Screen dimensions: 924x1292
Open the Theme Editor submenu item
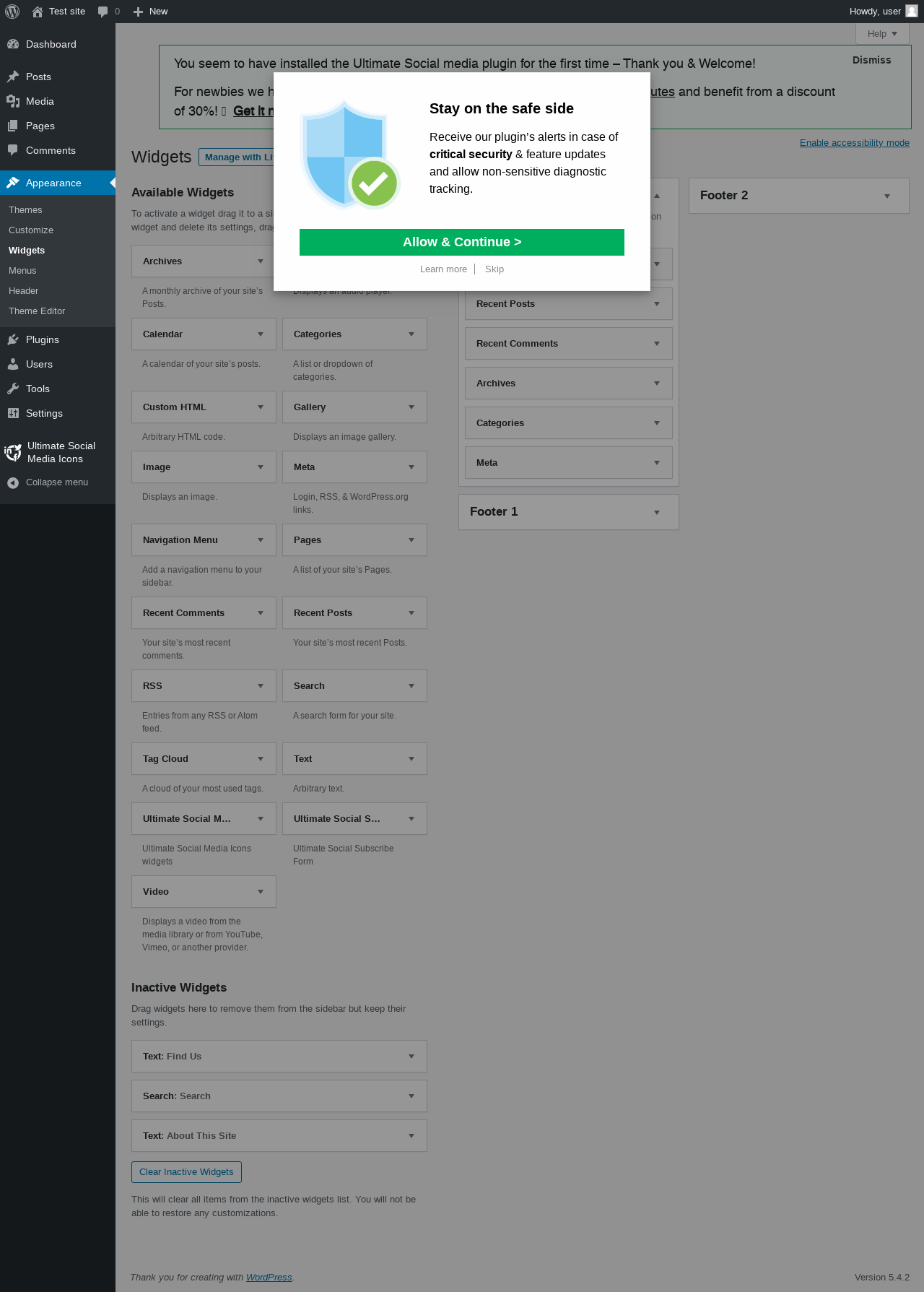[x=37, y=311]
